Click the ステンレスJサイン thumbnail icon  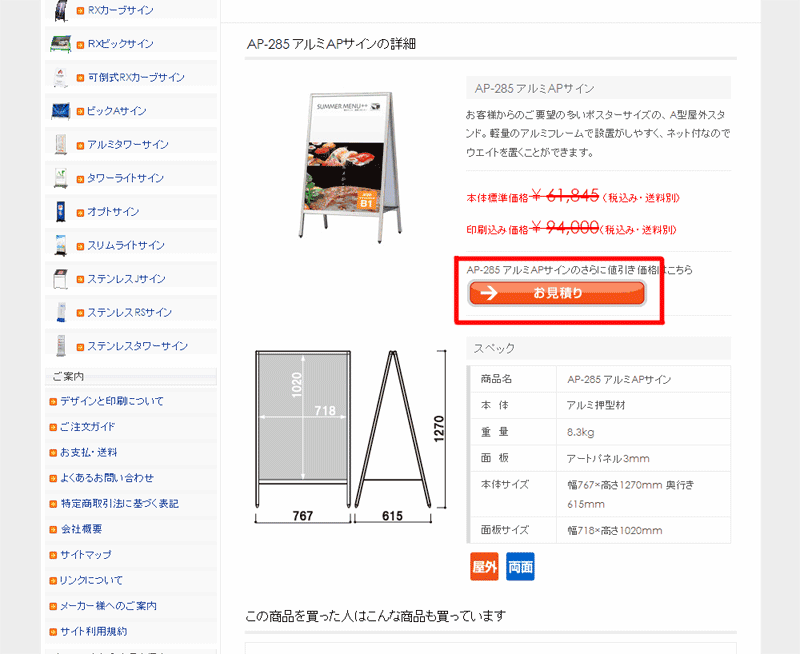point(61,279)
